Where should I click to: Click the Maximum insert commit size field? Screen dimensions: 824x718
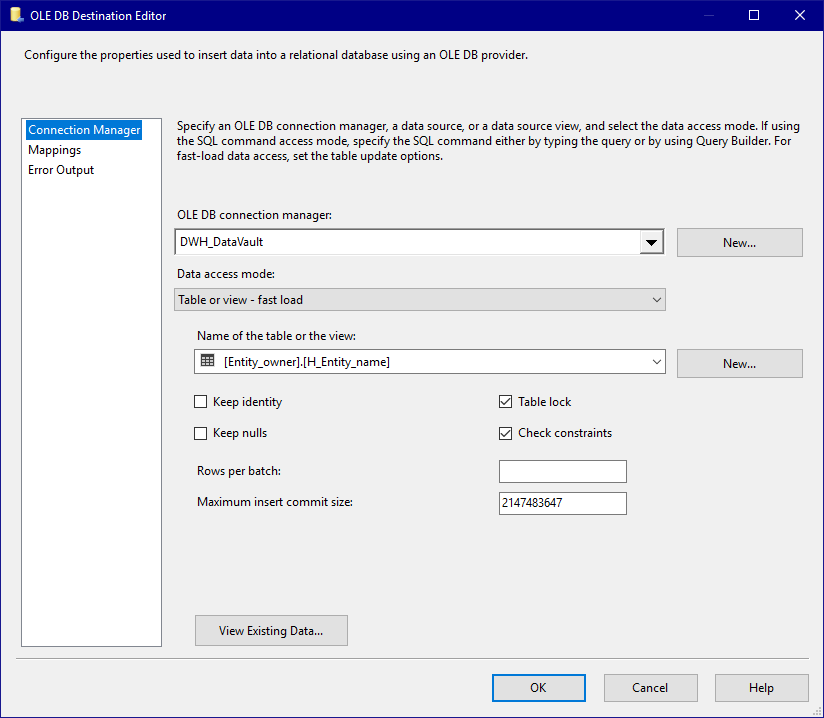point(563,503)
